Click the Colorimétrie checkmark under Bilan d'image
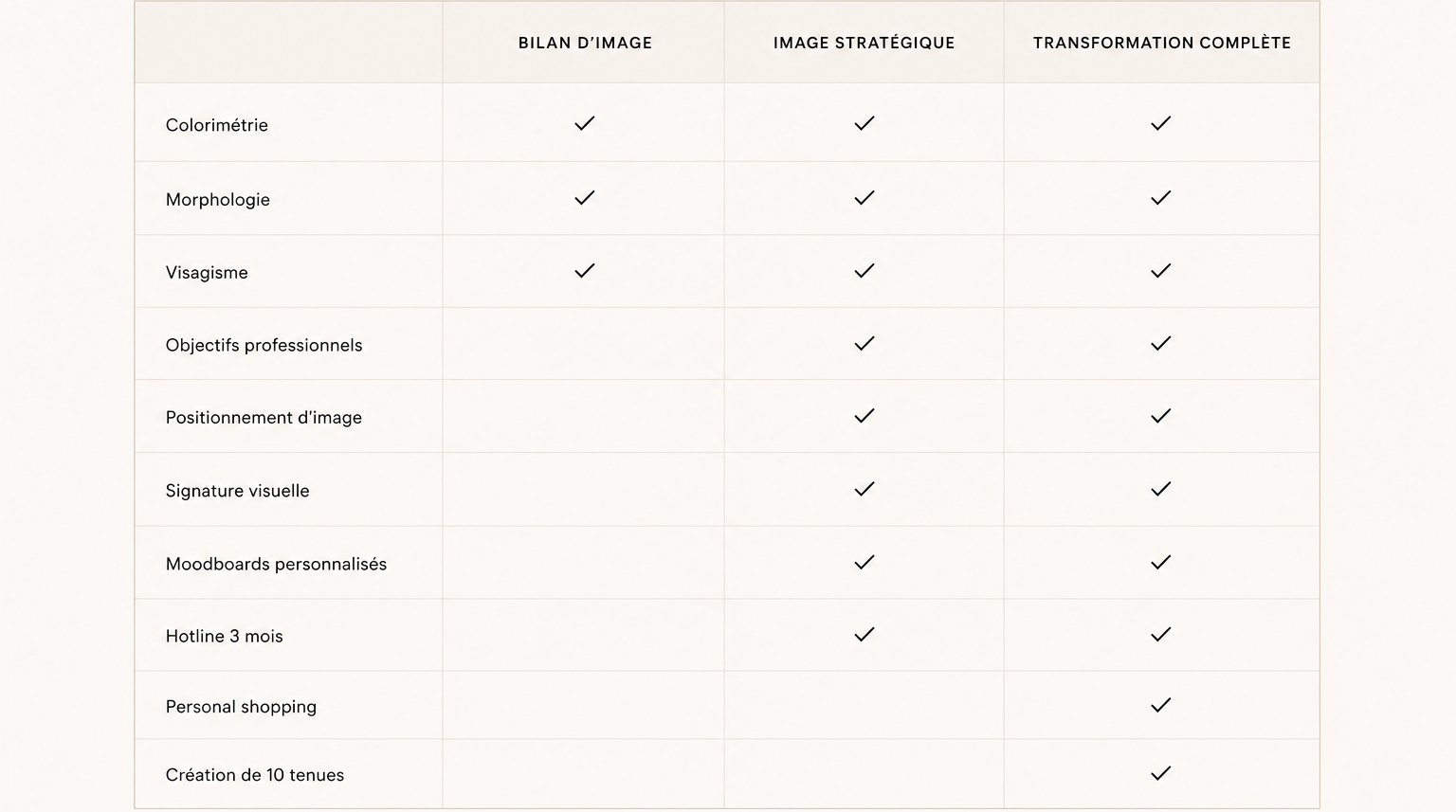 tap(585, 123)
